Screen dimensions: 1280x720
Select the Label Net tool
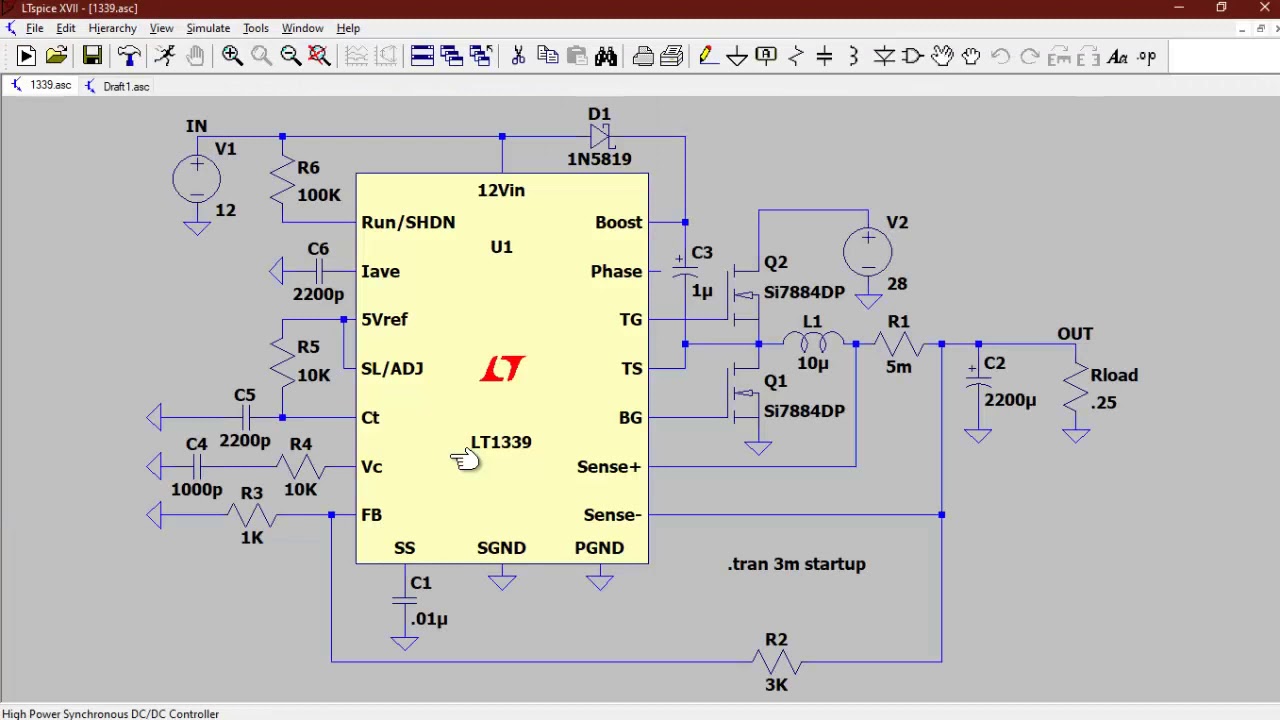pos(766,57)
